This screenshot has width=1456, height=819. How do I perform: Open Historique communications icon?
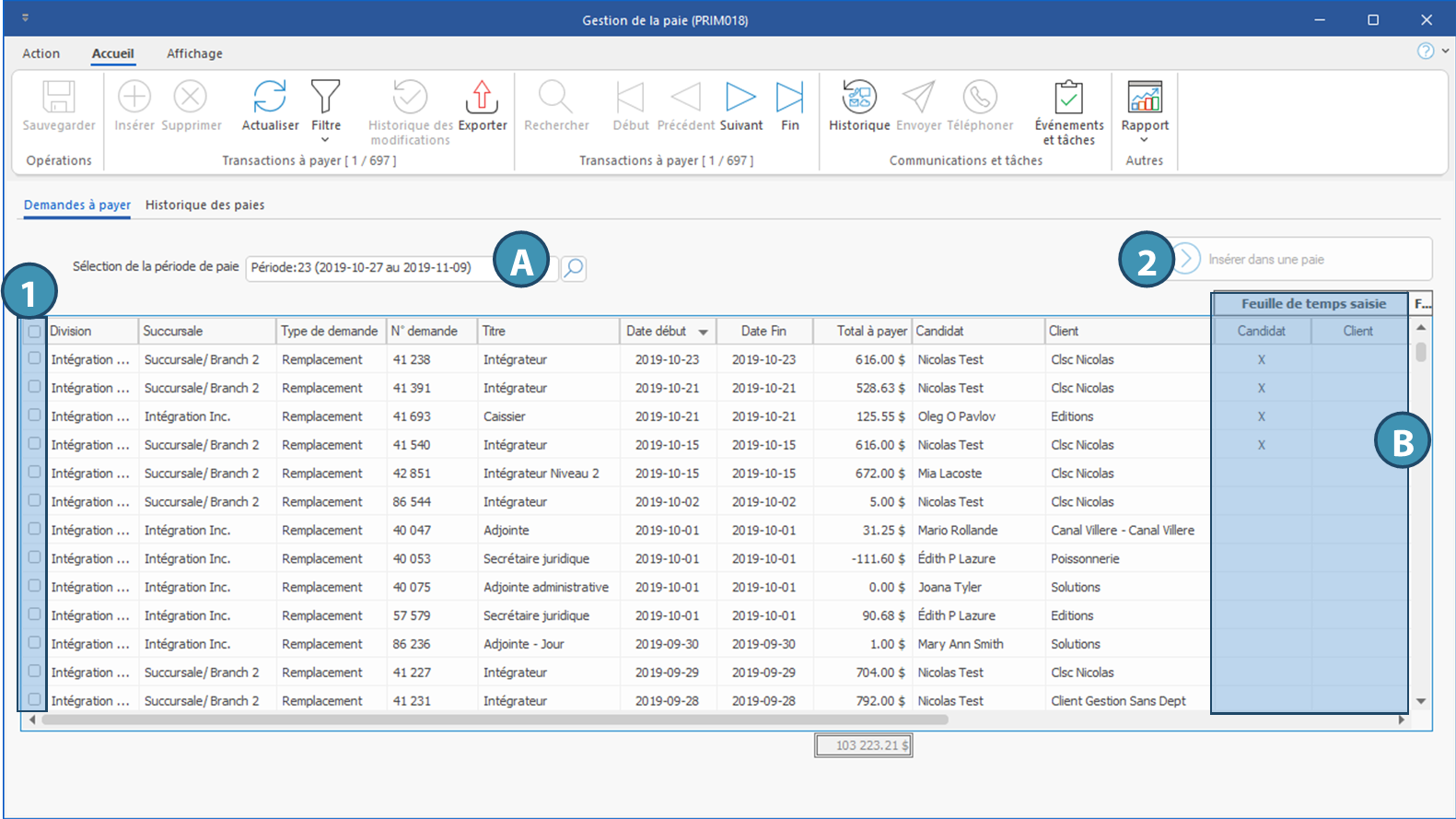(858, 97)
